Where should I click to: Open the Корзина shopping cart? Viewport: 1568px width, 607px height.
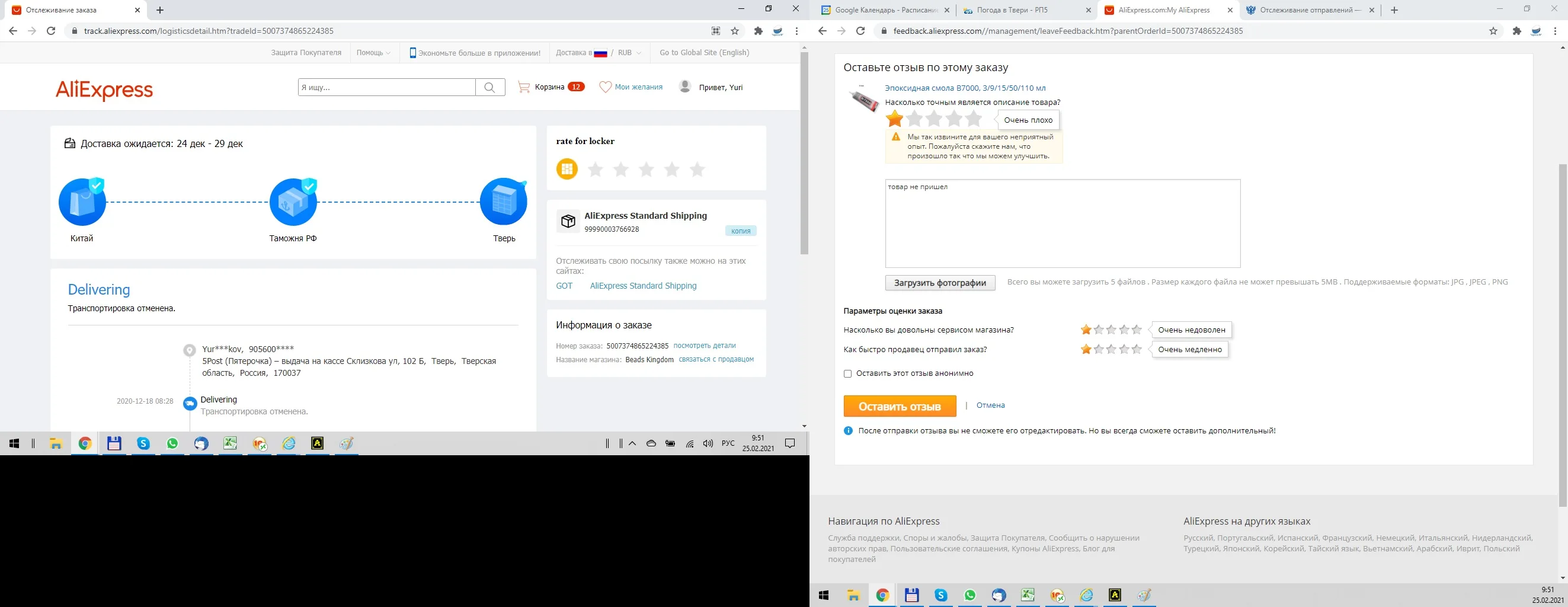point(551,87)
